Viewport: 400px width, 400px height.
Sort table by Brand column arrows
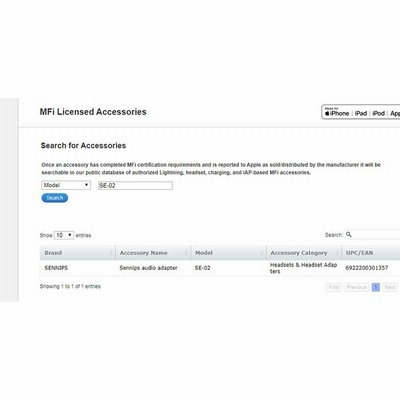(x=111, y=253)
